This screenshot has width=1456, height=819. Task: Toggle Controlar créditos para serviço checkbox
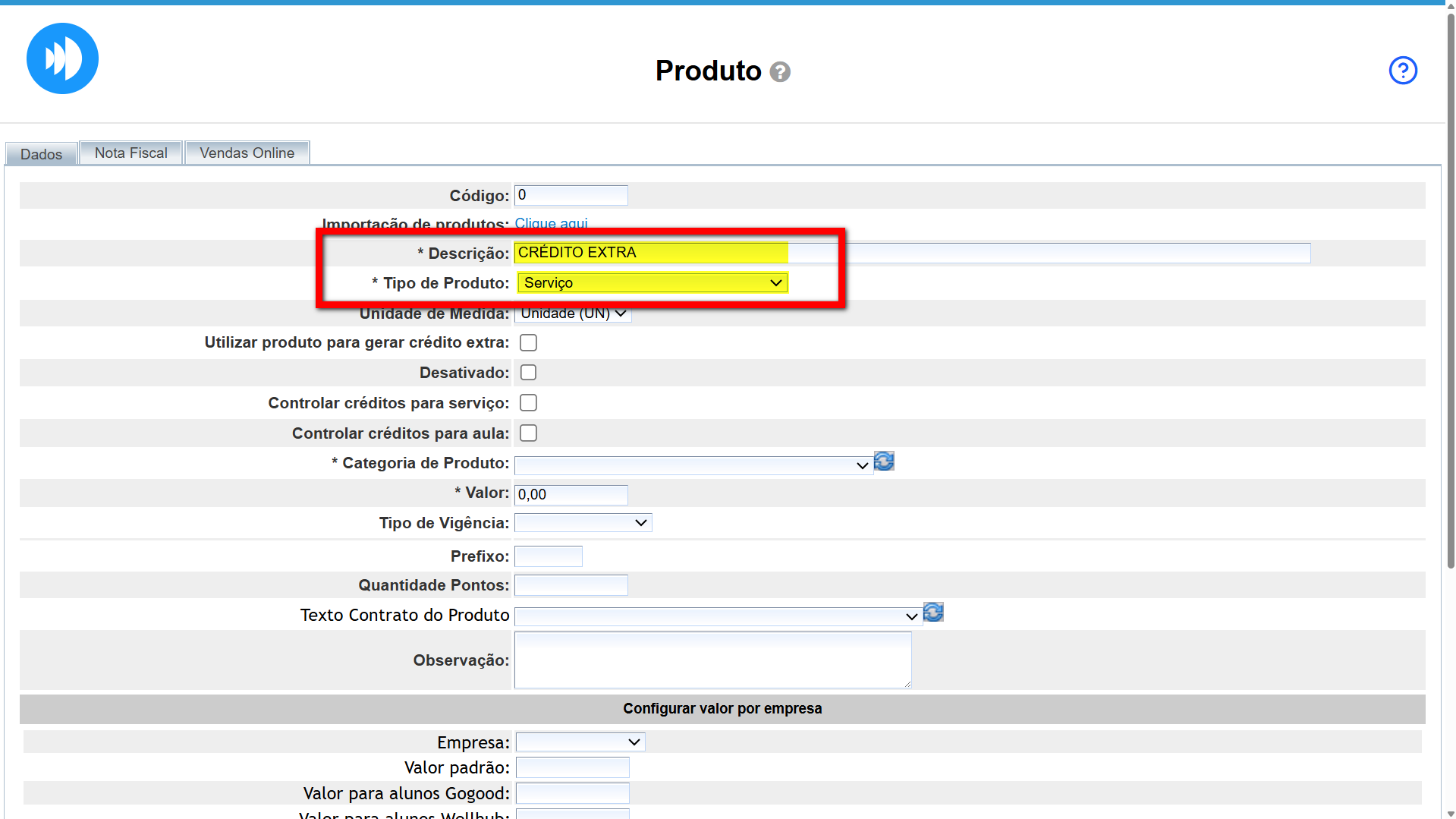(528, 403)
